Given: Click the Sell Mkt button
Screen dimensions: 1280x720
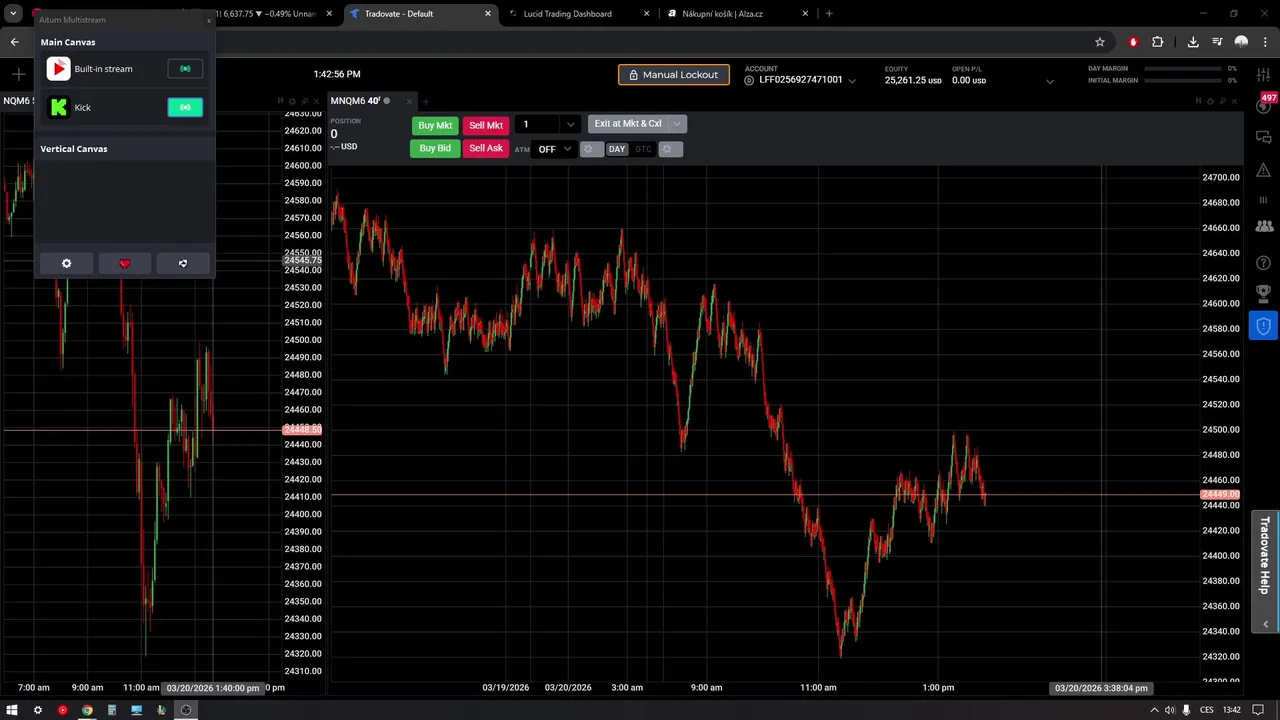Looking at the screenshot, I should 486,125.
